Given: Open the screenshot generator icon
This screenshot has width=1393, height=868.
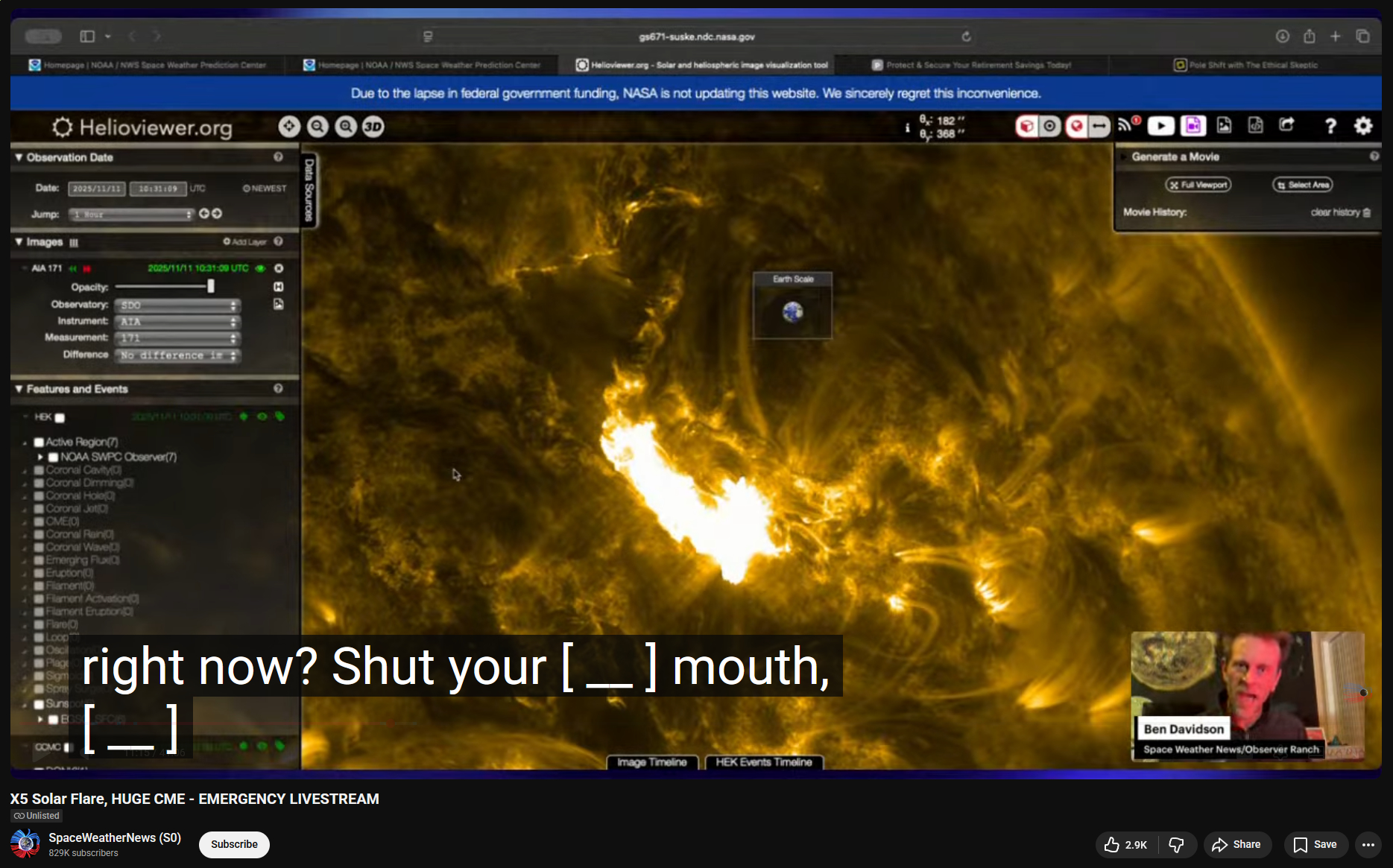Looking at the screenshot, I should 1224,125.
